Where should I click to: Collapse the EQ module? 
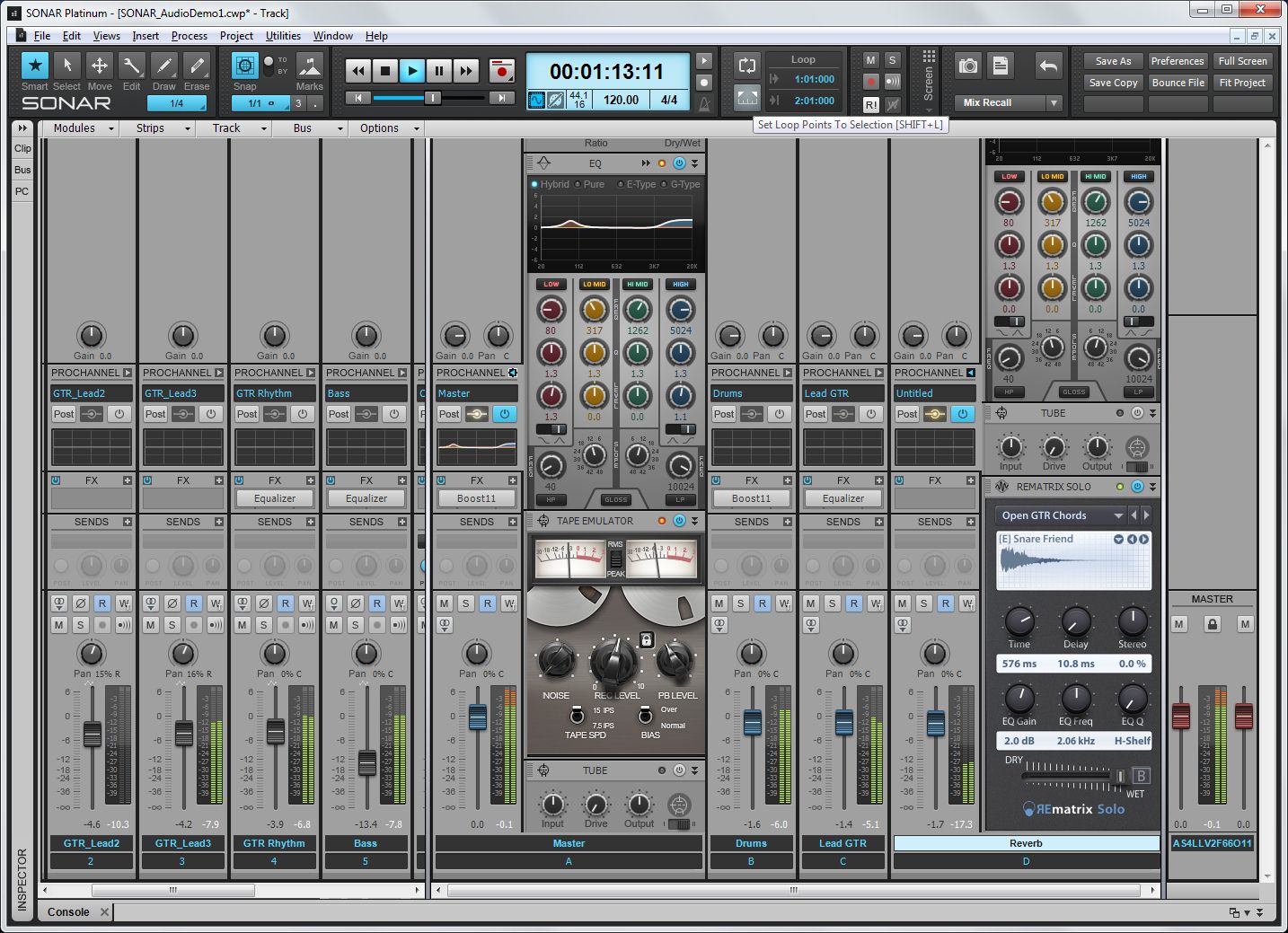694,163
